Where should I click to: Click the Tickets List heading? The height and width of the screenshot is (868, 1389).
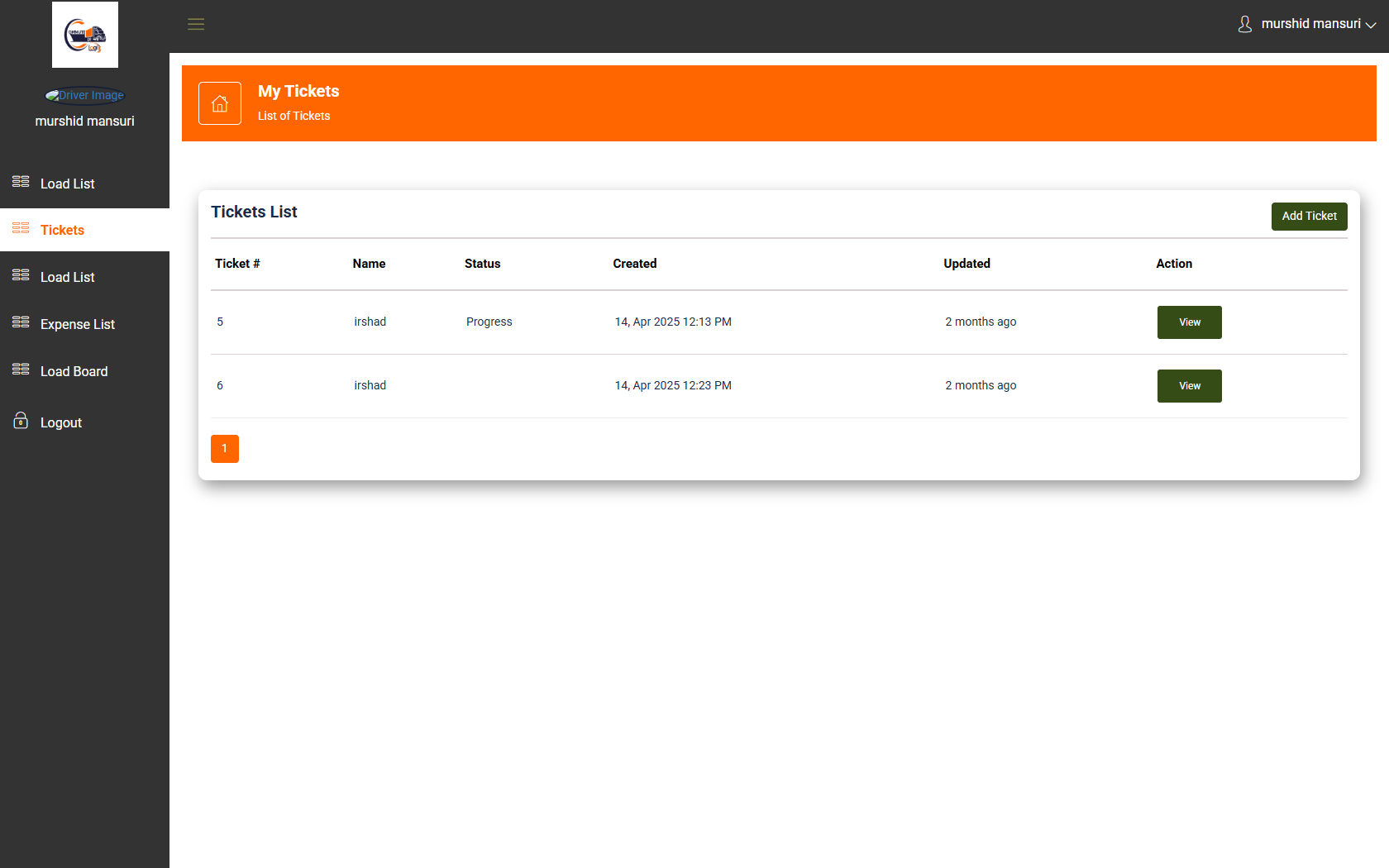point(254,212)
